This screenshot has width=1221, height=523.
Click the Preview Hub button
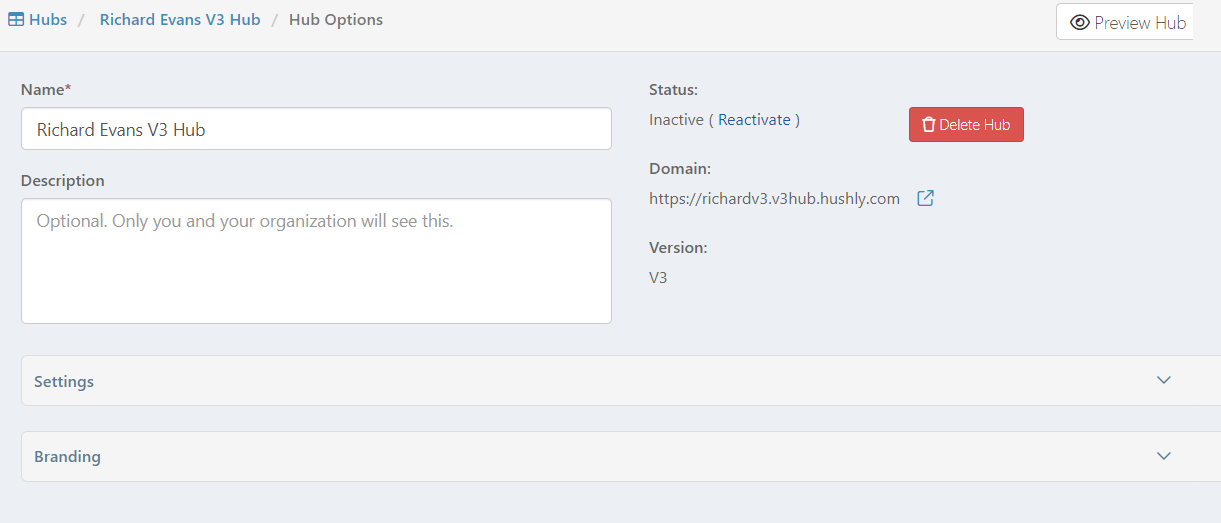pos(1127,22)
